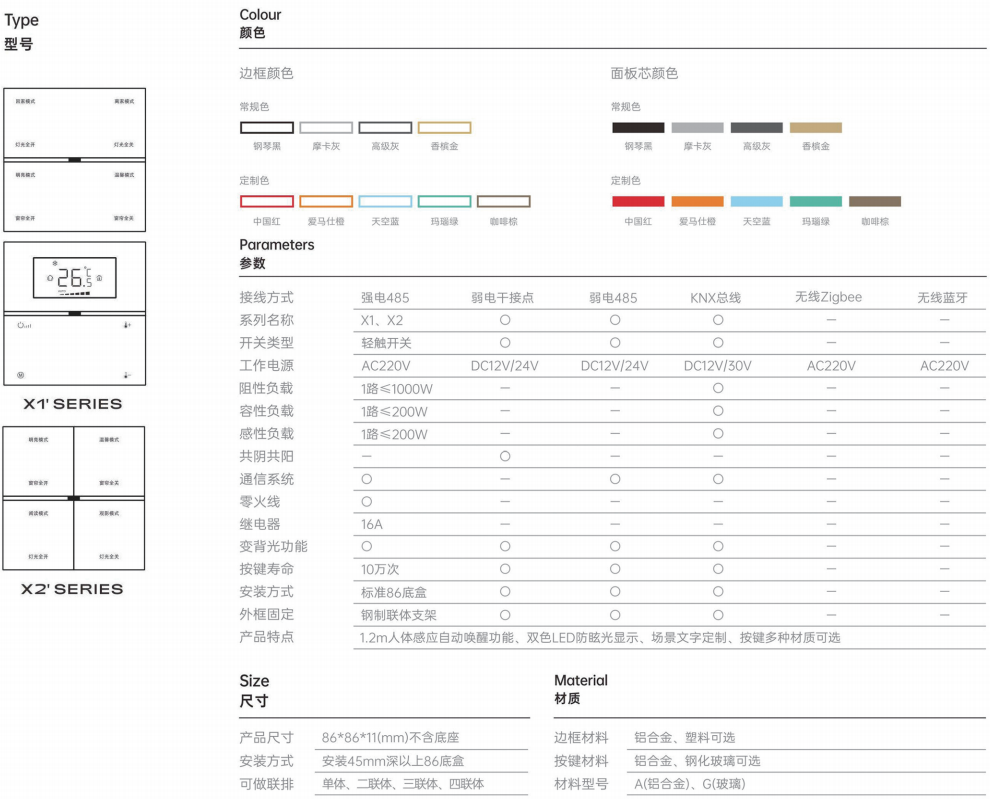
Task: Choose the 钢琴黑 border outline swatch
Action: point(266,128)
